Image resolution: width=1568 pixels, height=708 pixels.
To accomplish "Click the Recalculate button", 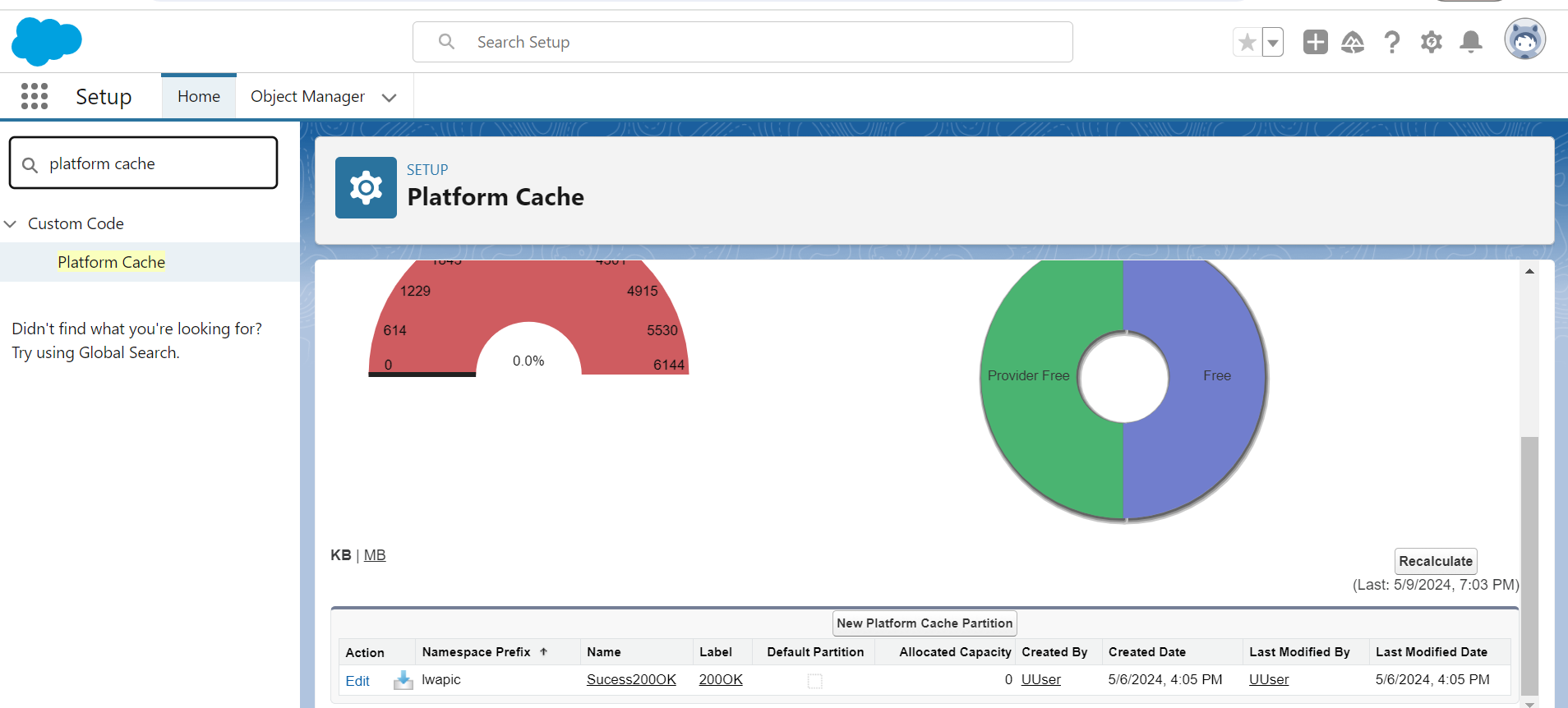I will 1435,561.
